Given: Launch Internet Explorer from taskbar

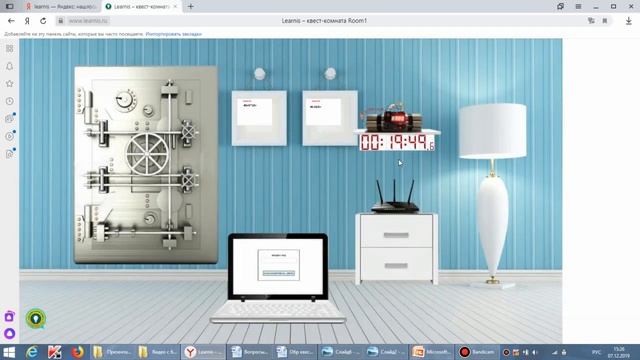Looking at the screenshot, I should [x=32, y=352].
